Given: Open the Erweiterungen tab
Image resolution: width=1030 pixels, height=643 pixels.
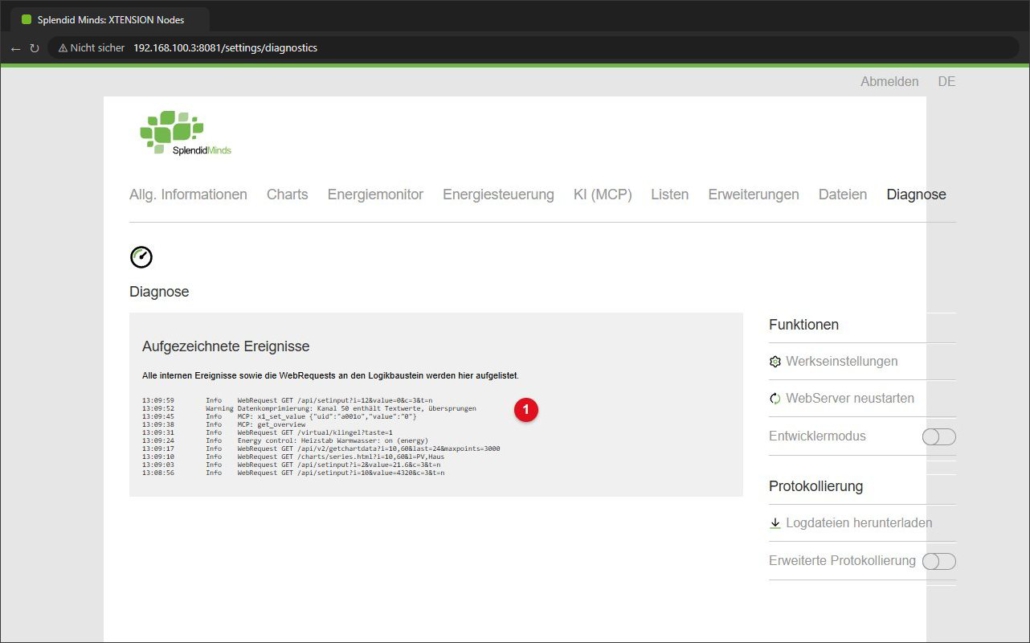Looking at the screenshot, I should (753, 194).
